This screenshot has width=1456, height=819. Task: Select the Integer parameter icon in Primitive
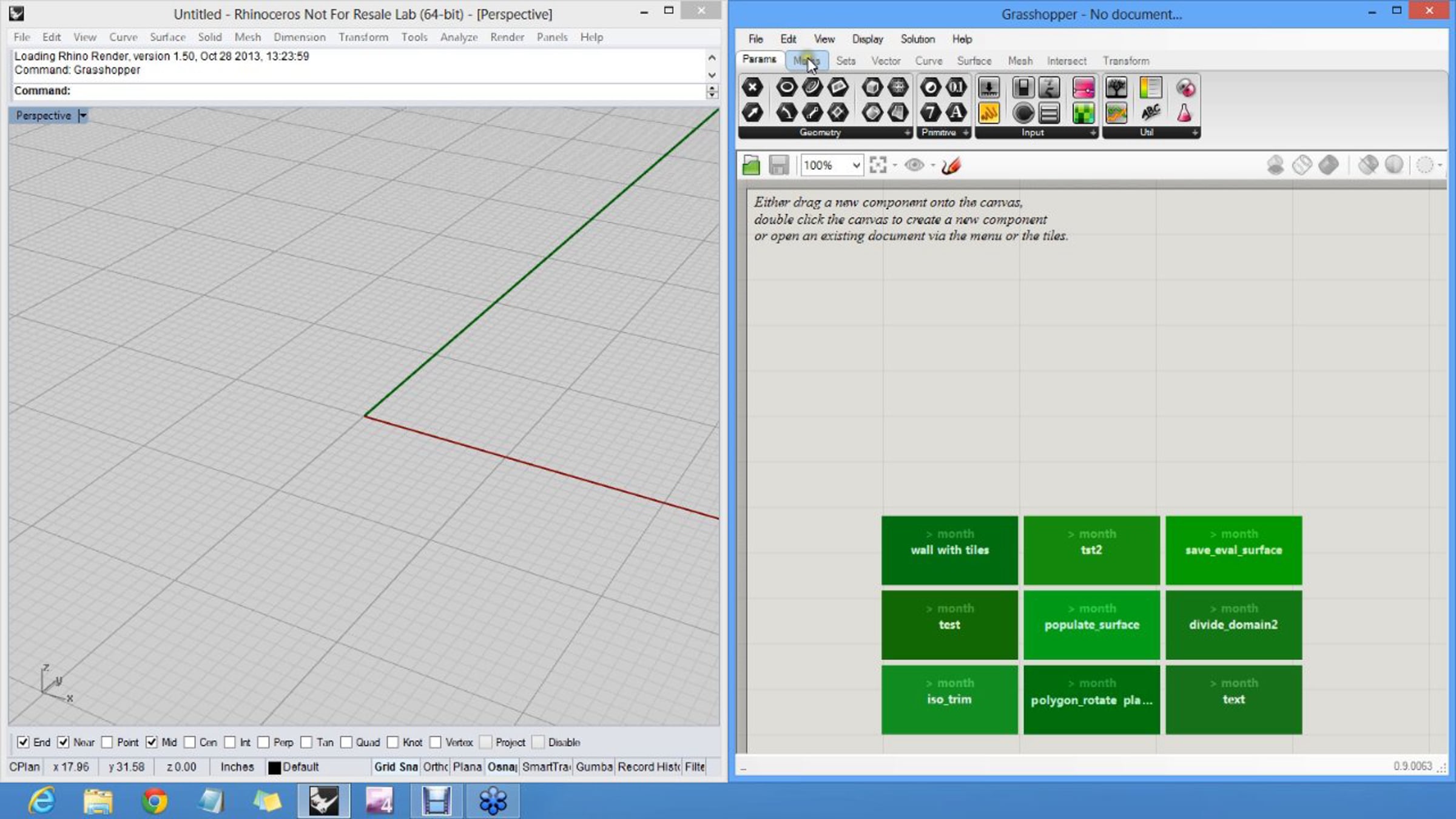pyautogui.click(x=930, y=113)
